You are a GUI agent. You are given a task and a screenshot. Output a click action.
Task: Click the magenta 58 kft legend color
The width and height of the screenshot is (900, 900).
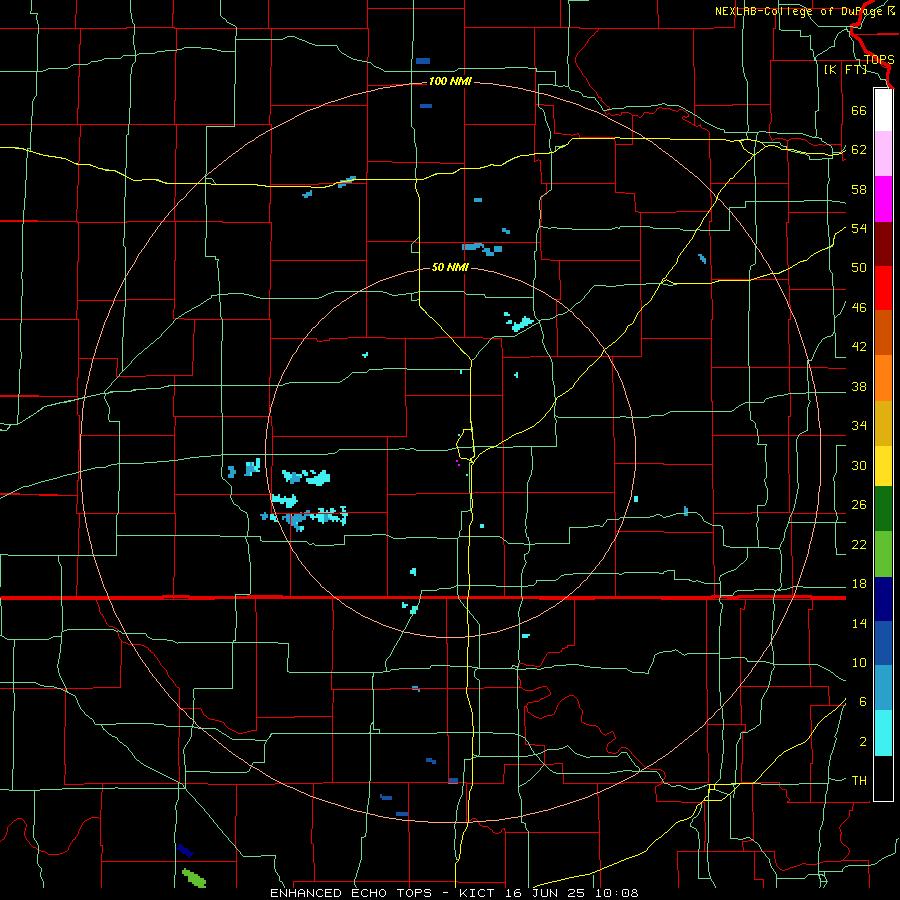coord(883,199)
